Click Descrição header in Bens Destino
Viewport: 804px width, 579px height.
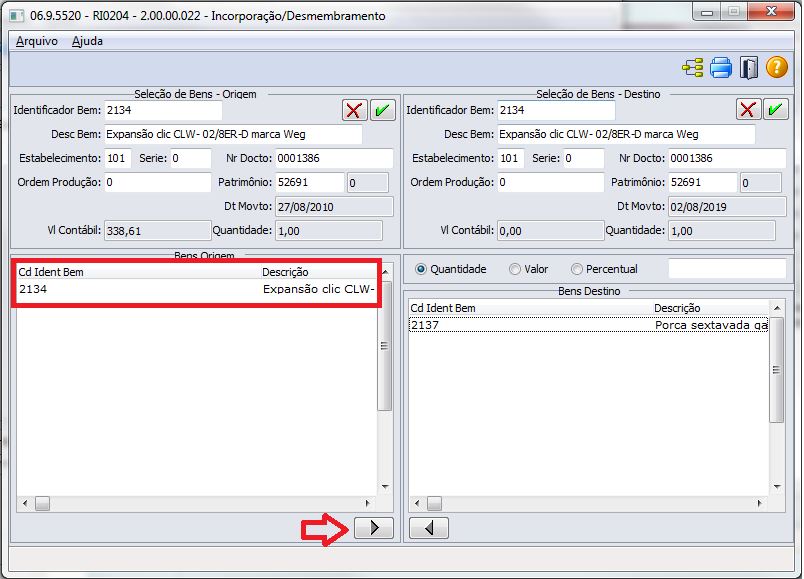[677, 308]
